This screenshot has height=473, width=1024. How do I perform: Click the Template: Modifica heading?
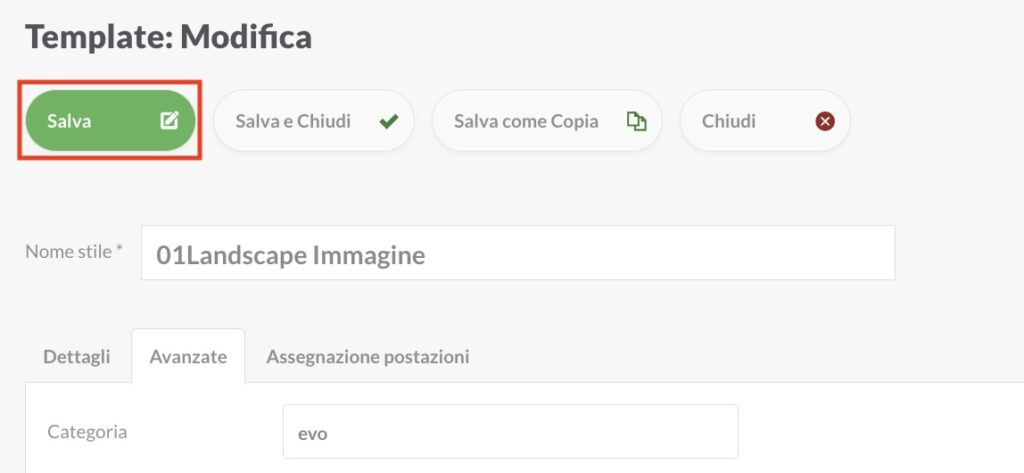[168, 37]
